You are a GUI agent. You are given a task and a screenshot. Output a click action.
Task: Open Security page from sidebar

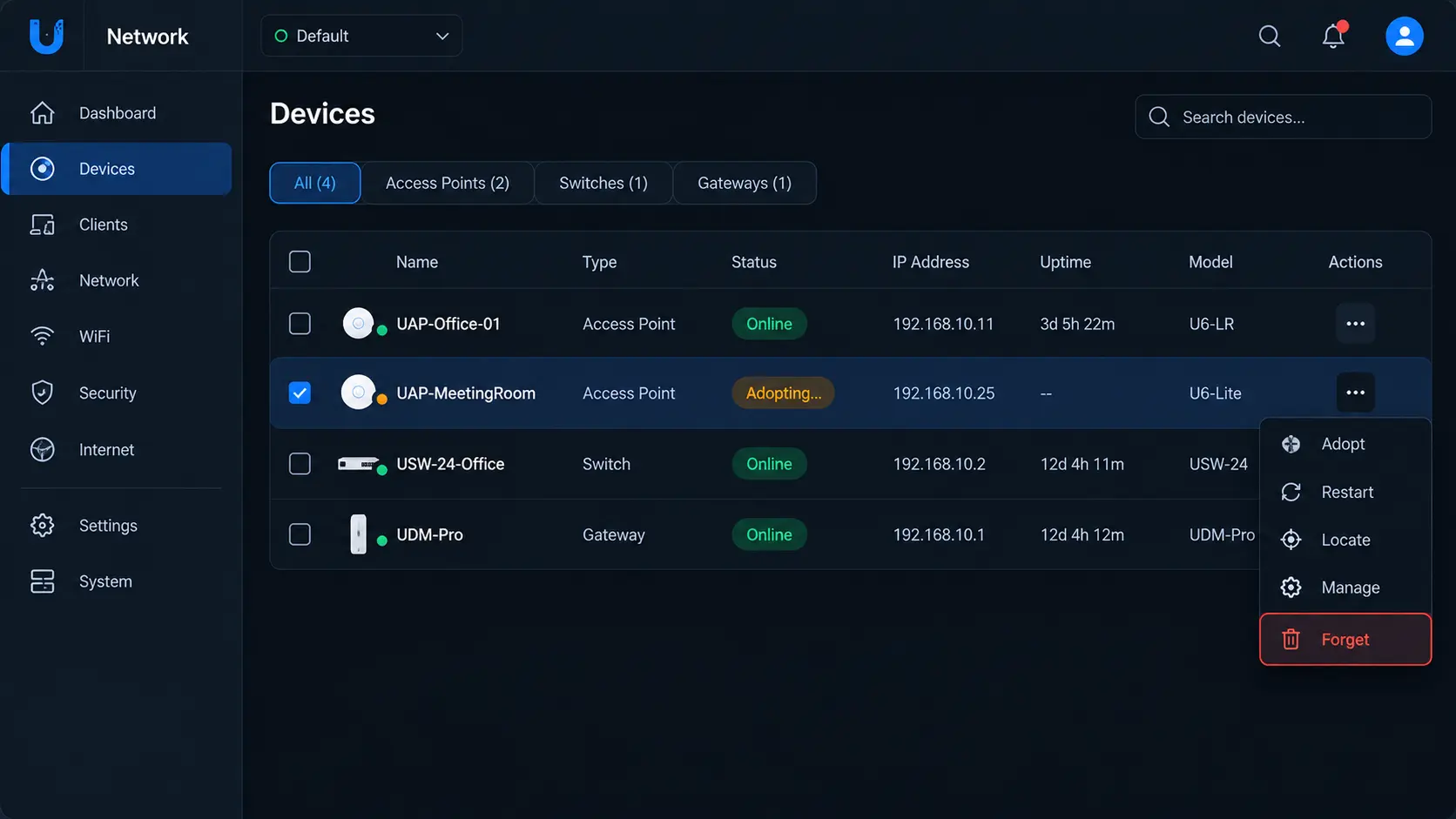(x=118, y=393)
